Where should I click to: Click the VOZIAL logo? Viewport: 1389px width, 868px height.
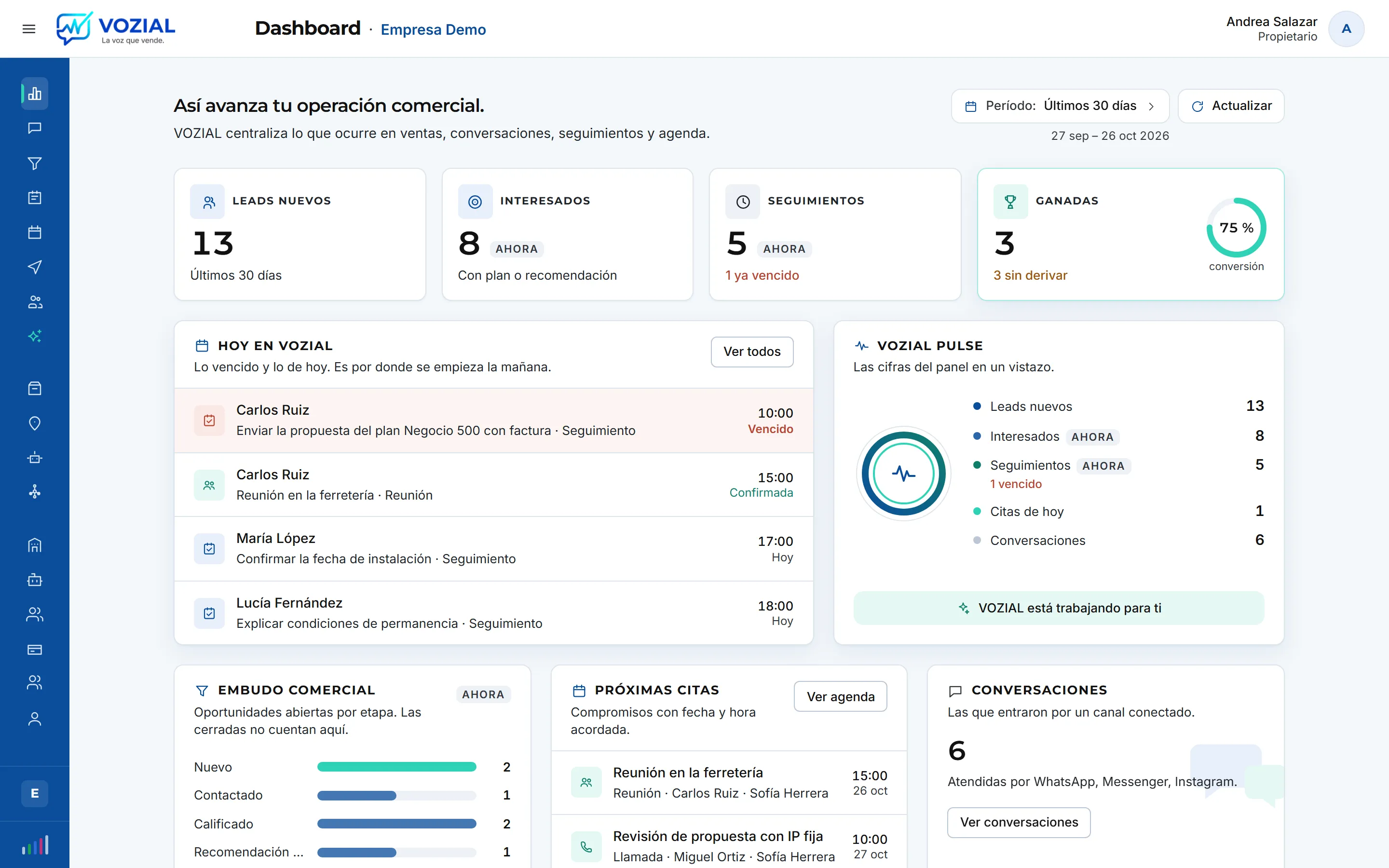pyautogui.click(x=115, y=28)
